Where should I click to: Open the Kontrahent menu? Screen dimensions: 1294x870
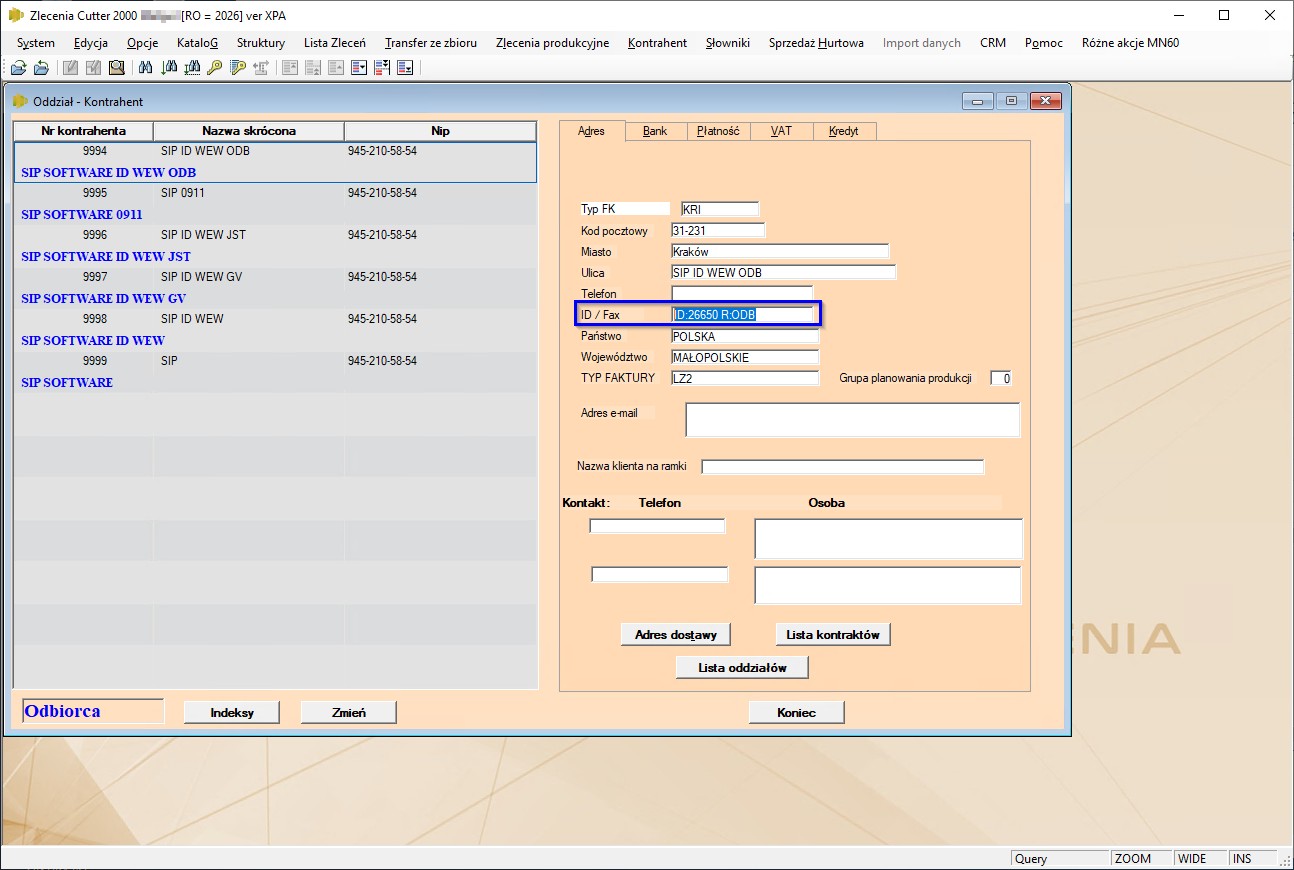657,43
